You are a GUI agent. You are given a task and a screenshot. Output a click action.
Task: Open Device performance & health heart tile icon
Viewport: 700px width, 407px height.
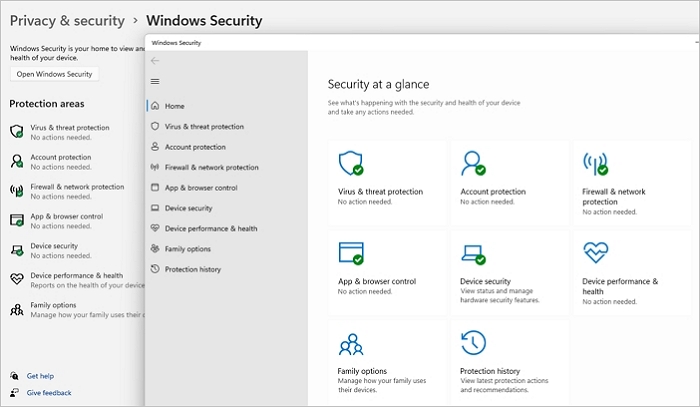click(595, 252)
